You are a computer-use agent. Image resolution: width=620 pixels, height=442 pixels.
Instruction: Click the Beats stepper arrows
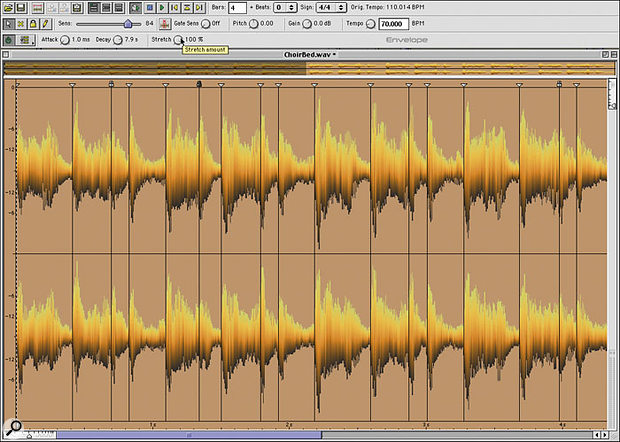coord(291,8)
